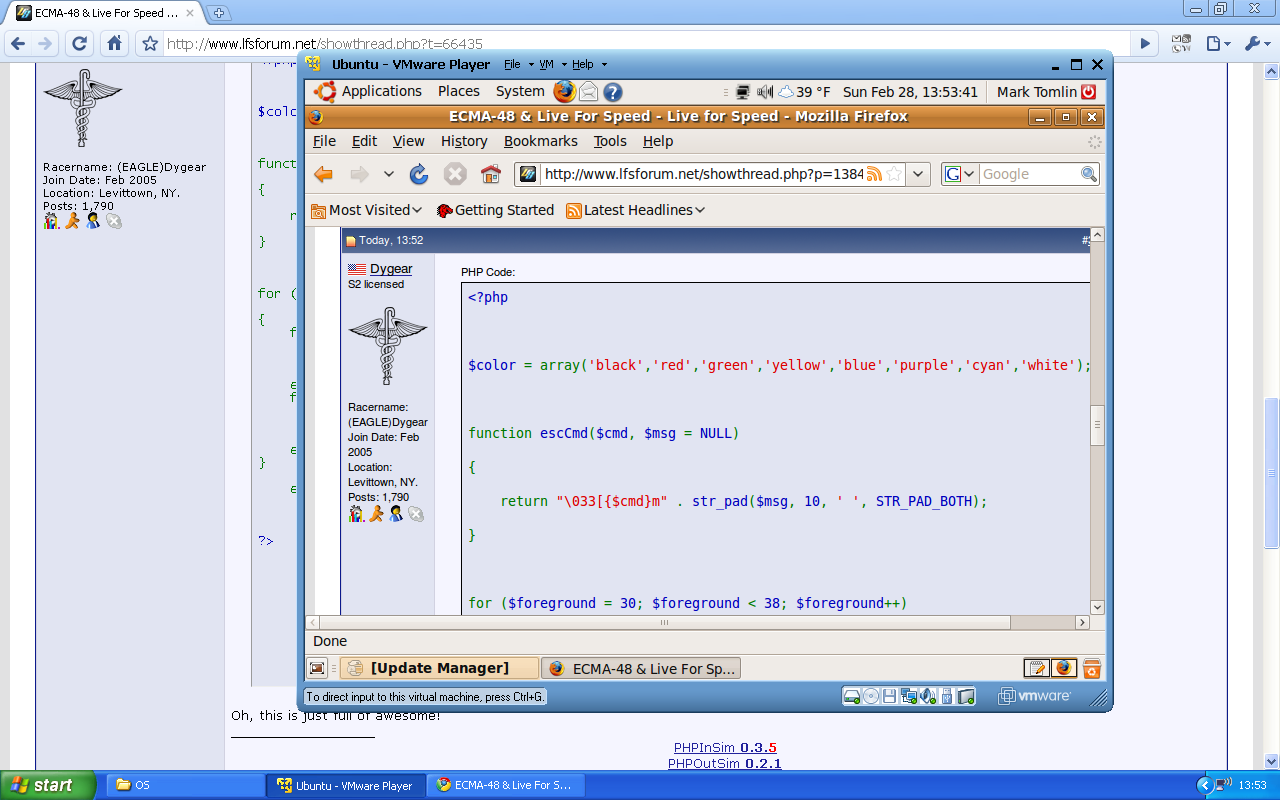Launch Firefox from the Ubuntu panel
Screen dimensions: 1280x800
565,91
